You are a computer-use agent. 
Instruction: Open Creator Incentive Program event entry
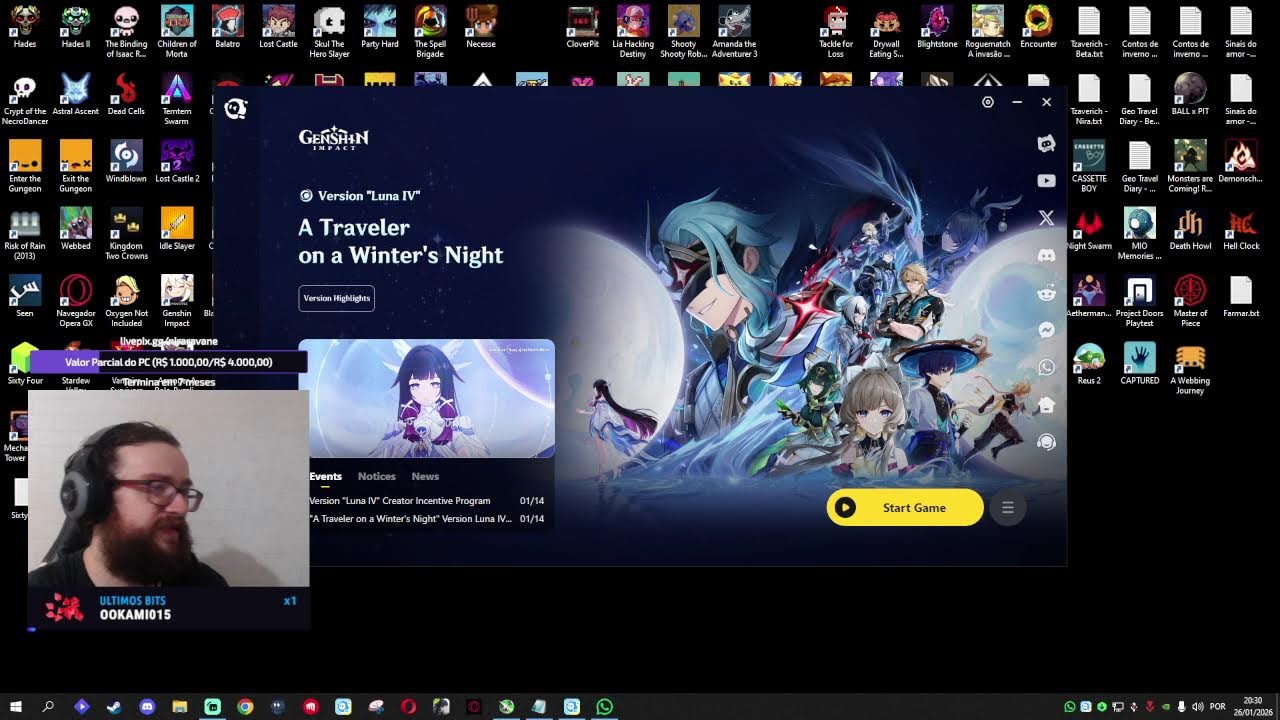427,501
